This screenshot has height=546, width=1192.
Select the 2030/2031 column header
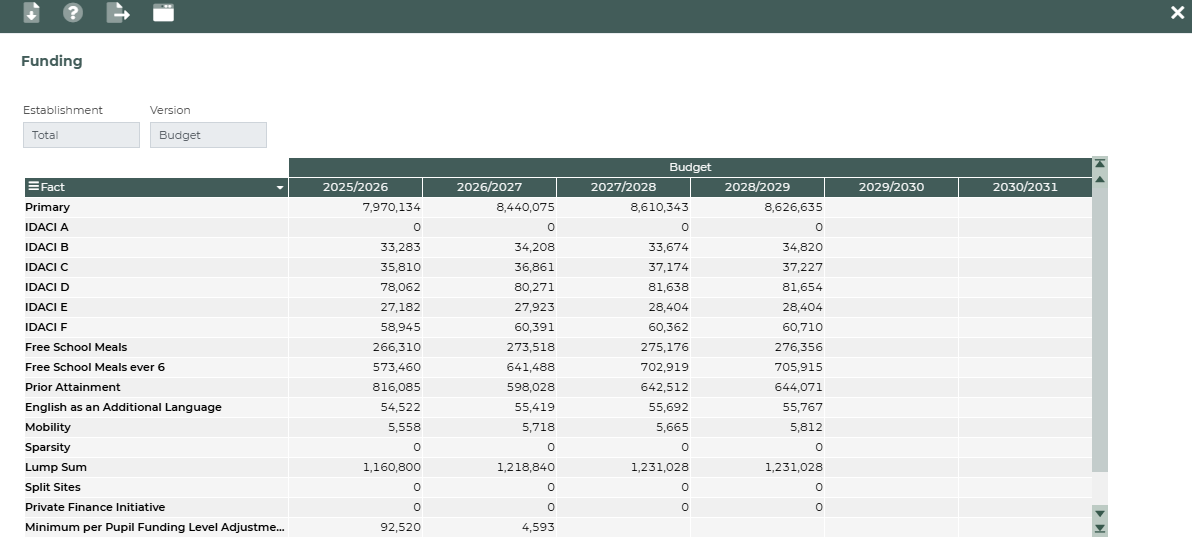[1024, 187]
